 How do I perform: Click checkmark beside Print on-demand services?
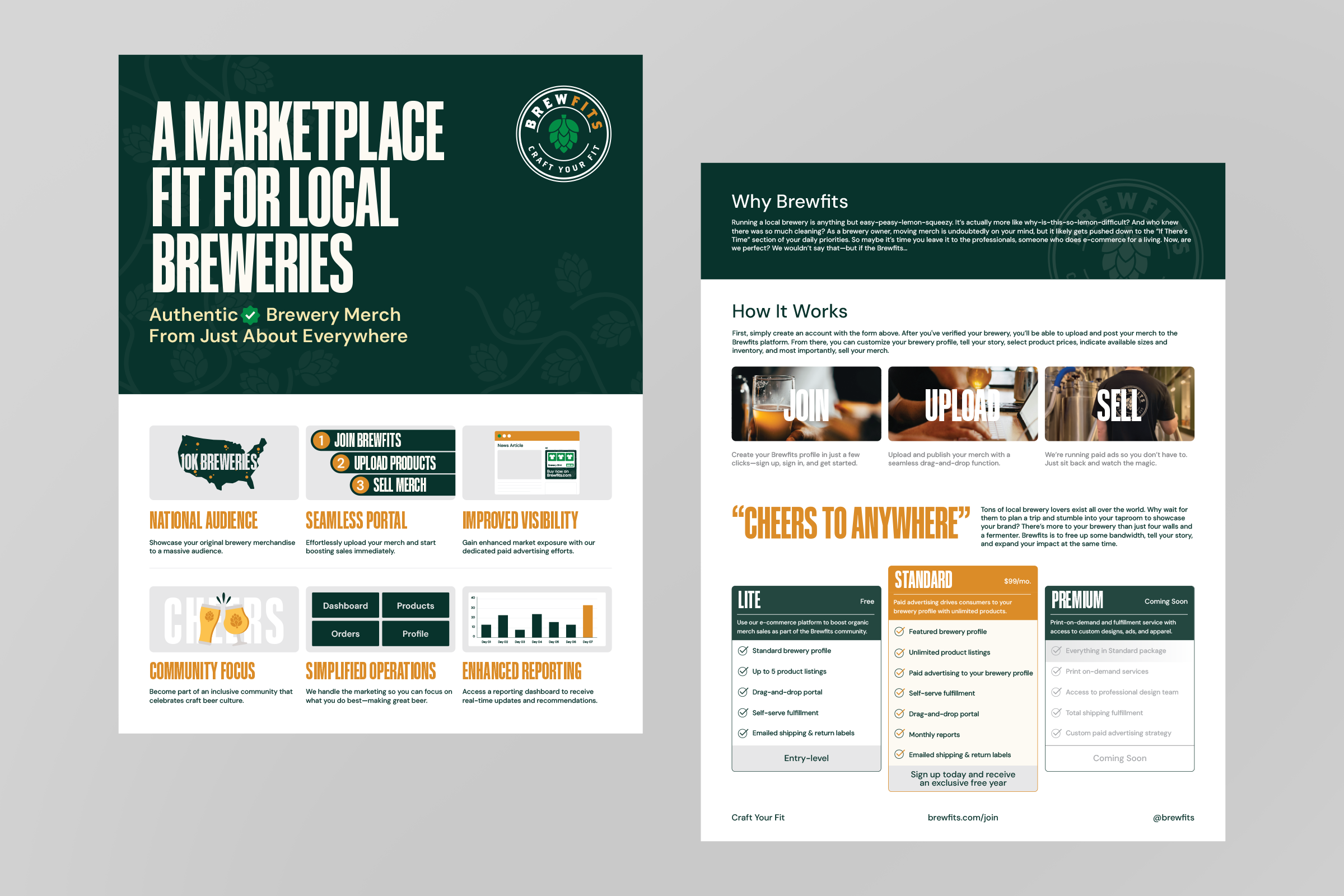pyautogui.click(x=1056, y=671)
